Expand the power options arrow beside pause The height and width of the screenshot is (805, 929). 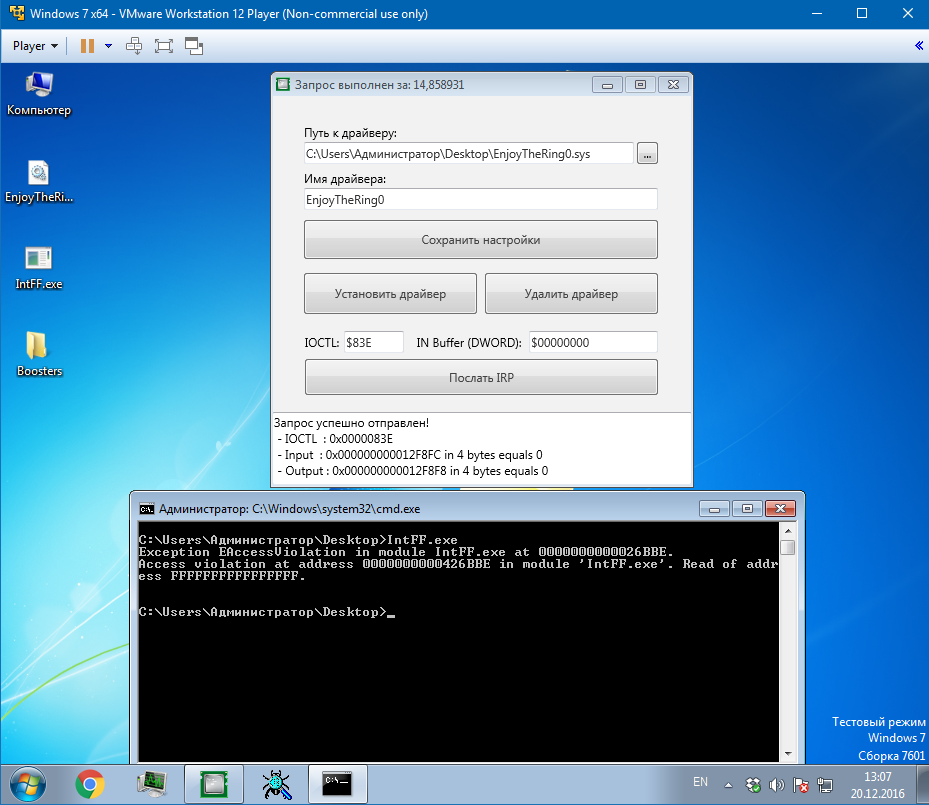[x=108, y=46]
